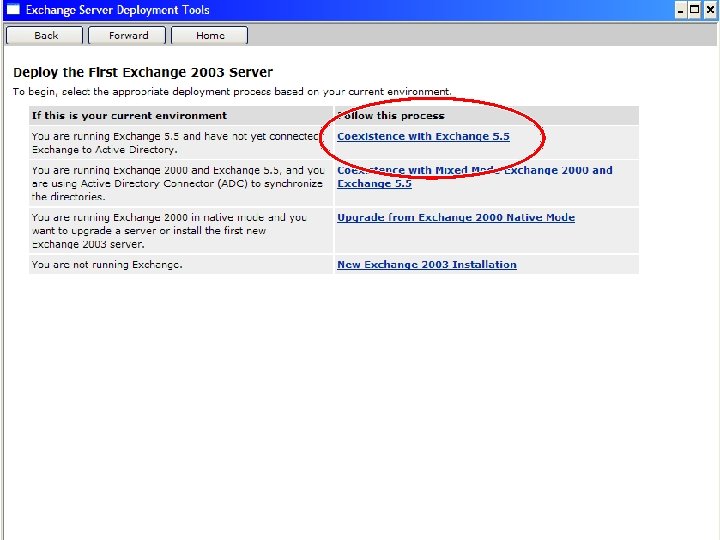Click text 'You are not running Exchange.'

[x=107, y=264]
